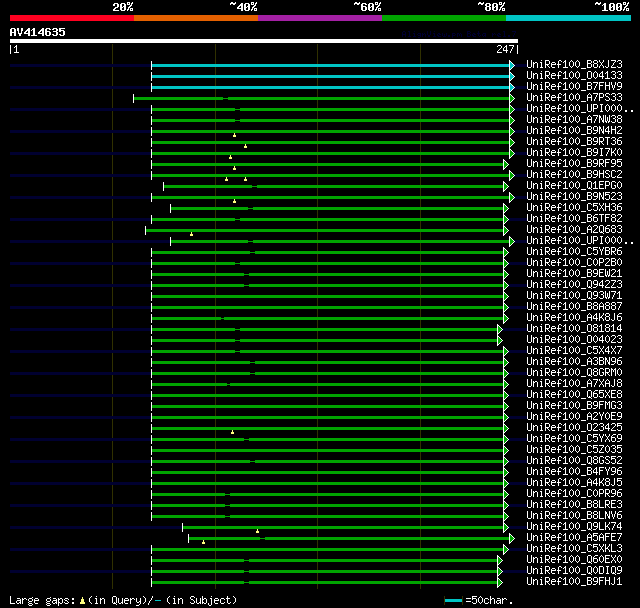The height and width of the screenshot is (608, 640).
Task: Click the green ~80% identity color segment
Action: click(x=444, y=18)
